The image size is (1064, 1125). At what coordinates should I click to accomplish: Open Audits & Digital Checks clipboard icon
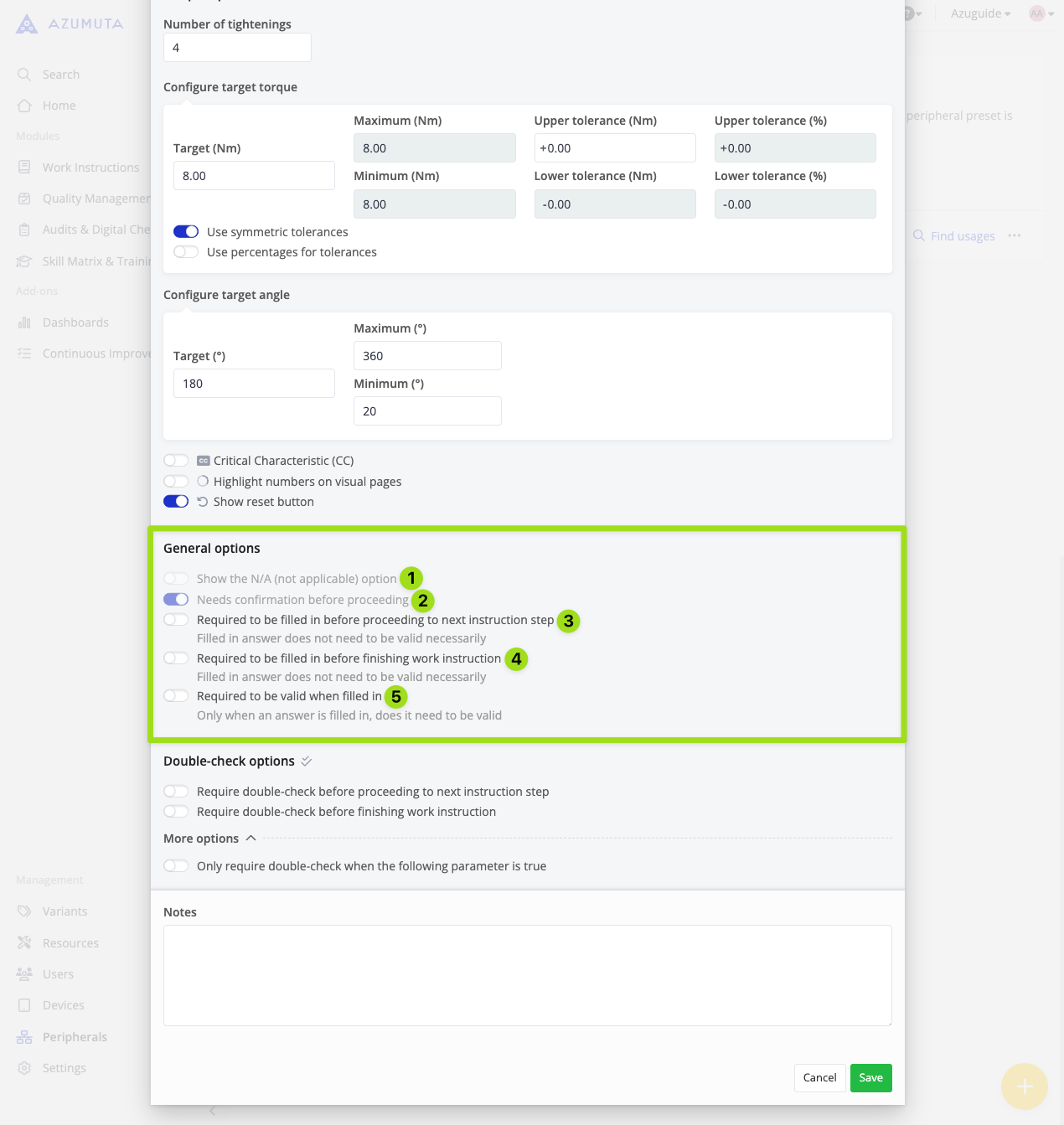(x=24, y=229)
